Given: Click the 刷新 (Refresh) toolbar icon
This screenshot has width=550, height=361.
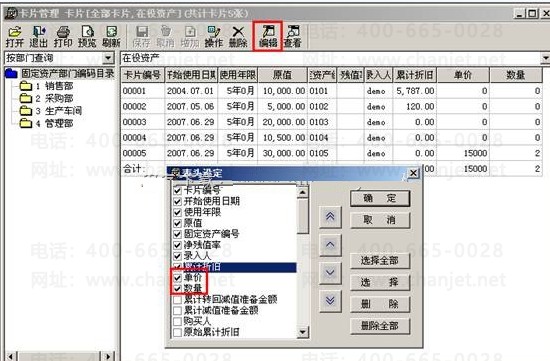Looking at the screenshot, I should (x=111, y=36).
